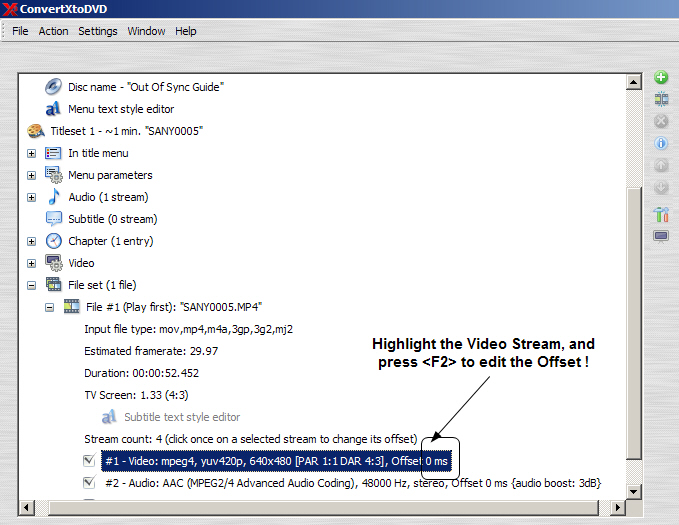Click the File set icon
679x525 pixels.
[x=54, y=285]
